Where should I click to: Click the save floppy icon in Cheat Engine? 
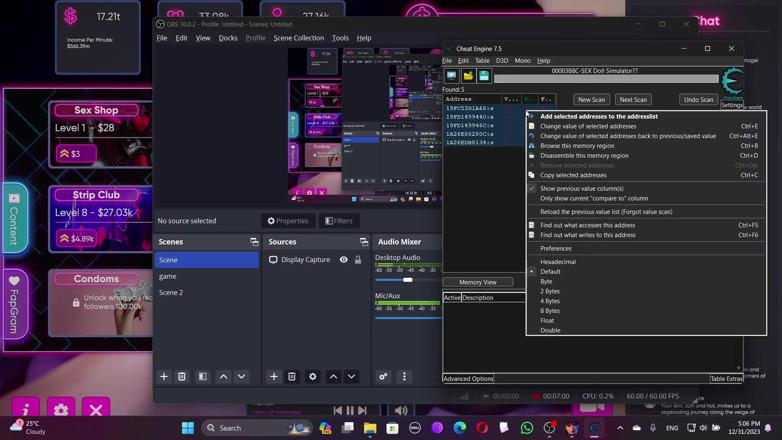pyautogui.click(x=484, y=76)
